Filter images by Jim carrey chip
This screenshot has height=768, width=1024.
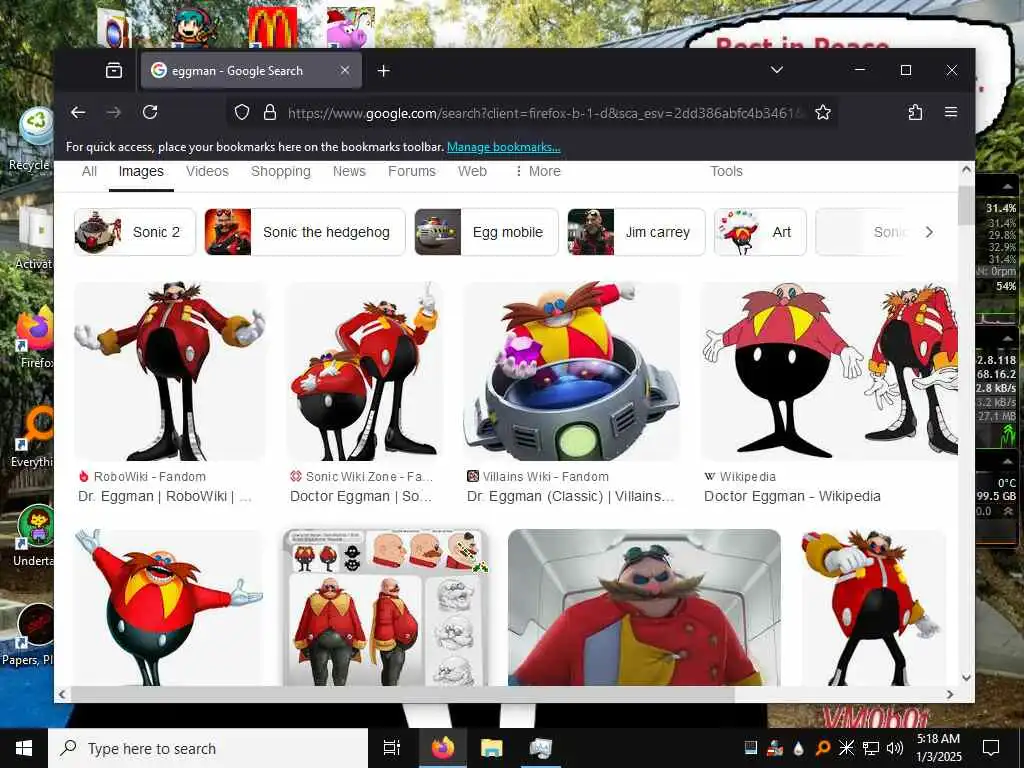pos(637,232)
